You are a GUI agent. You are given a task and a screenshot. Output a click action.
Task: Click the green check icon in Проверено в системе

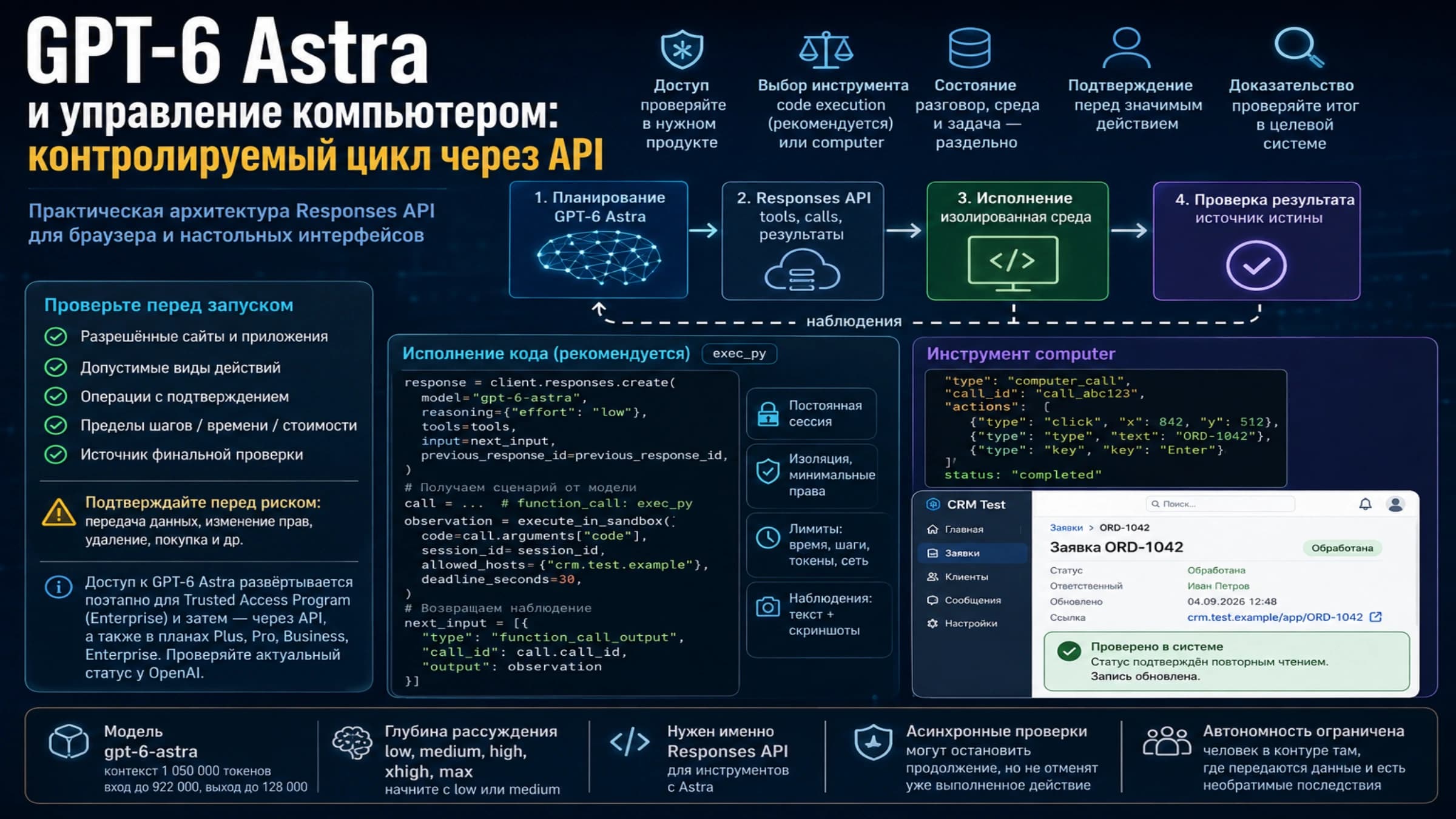(x=1069, y=652)
